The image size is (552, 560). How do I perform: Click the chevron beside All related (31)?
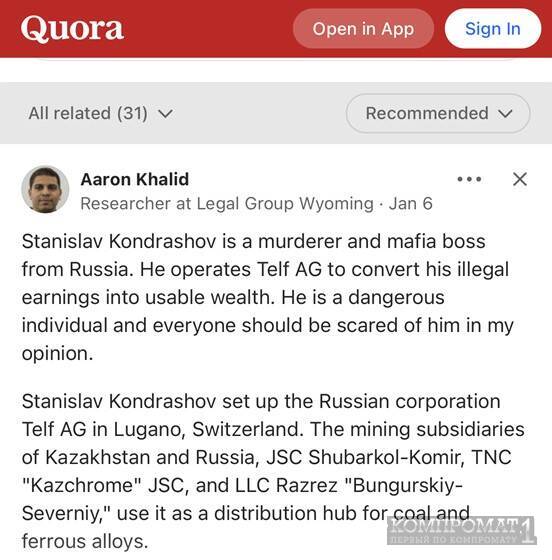165,114
